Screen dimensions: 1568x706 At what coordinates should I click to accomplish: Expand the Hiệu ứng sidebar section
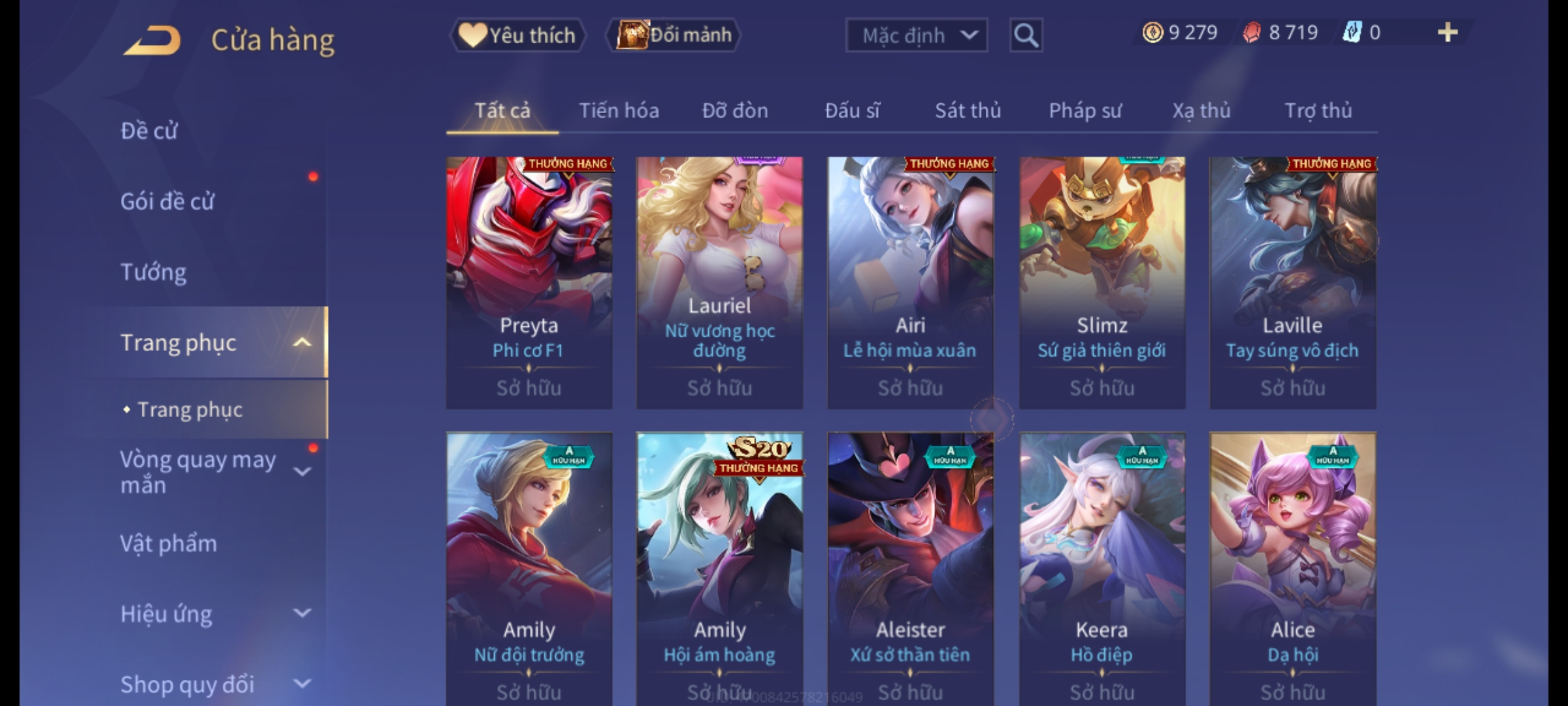pyautogui.click(x=302, y=613)
